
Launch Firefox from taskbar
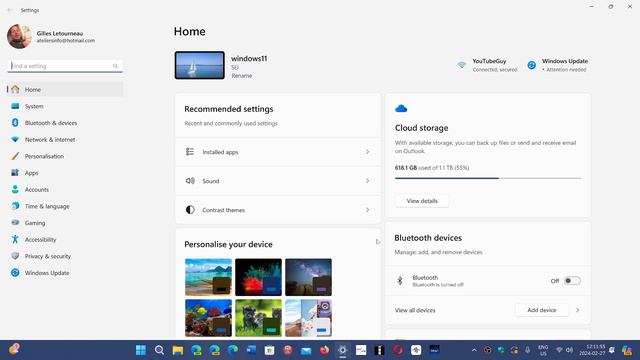point(324,350)
